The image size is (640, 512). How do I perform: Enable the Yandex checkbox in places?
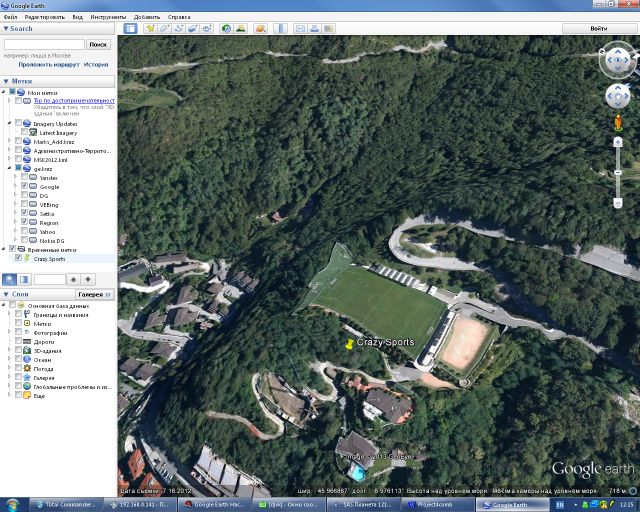pyautogui.click(x=24, y=178)
